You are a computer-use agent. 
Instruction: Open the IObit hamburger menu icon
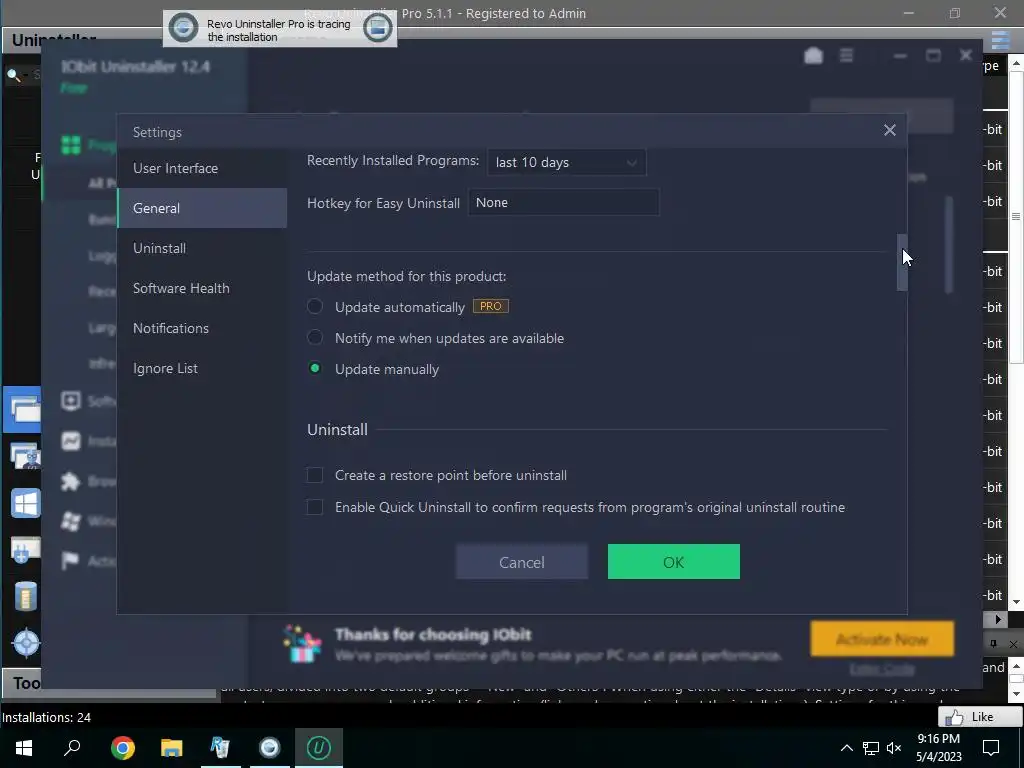[x=846, y=56]
